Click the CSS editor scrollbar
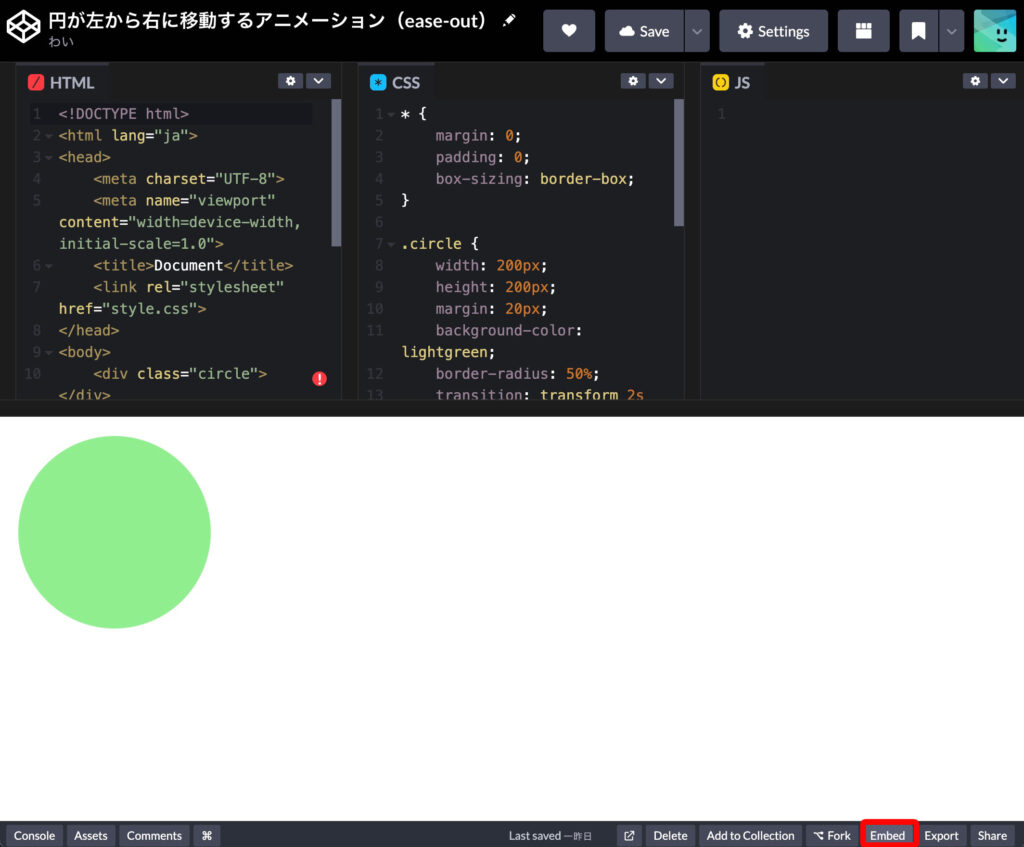This screenshot has width=1024, height=847. point(679,163)
